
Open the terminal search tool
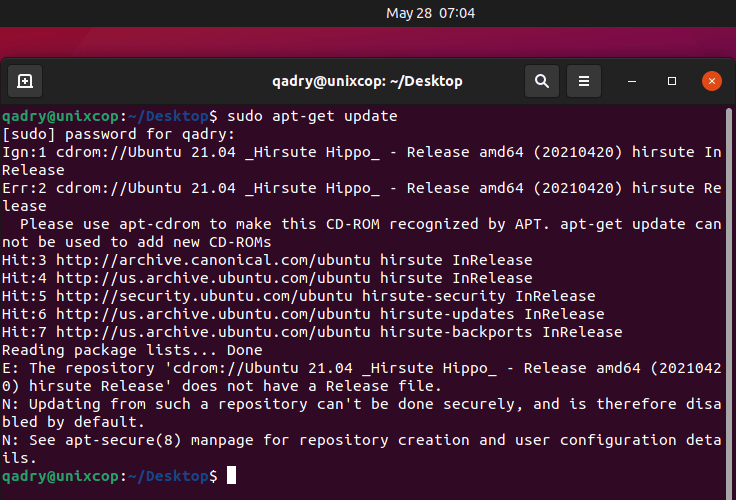point(542,81)
